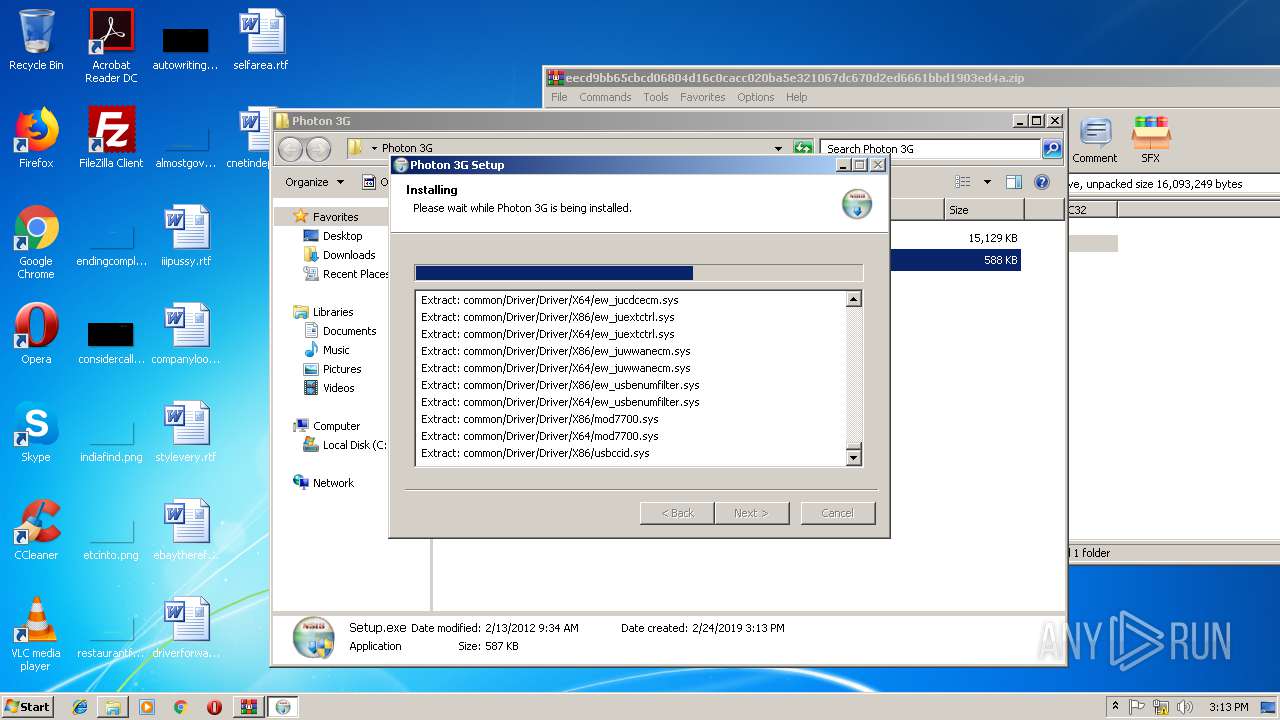
Task: Open the Recycle Bin desktop icon
Action: pos(36,40)
